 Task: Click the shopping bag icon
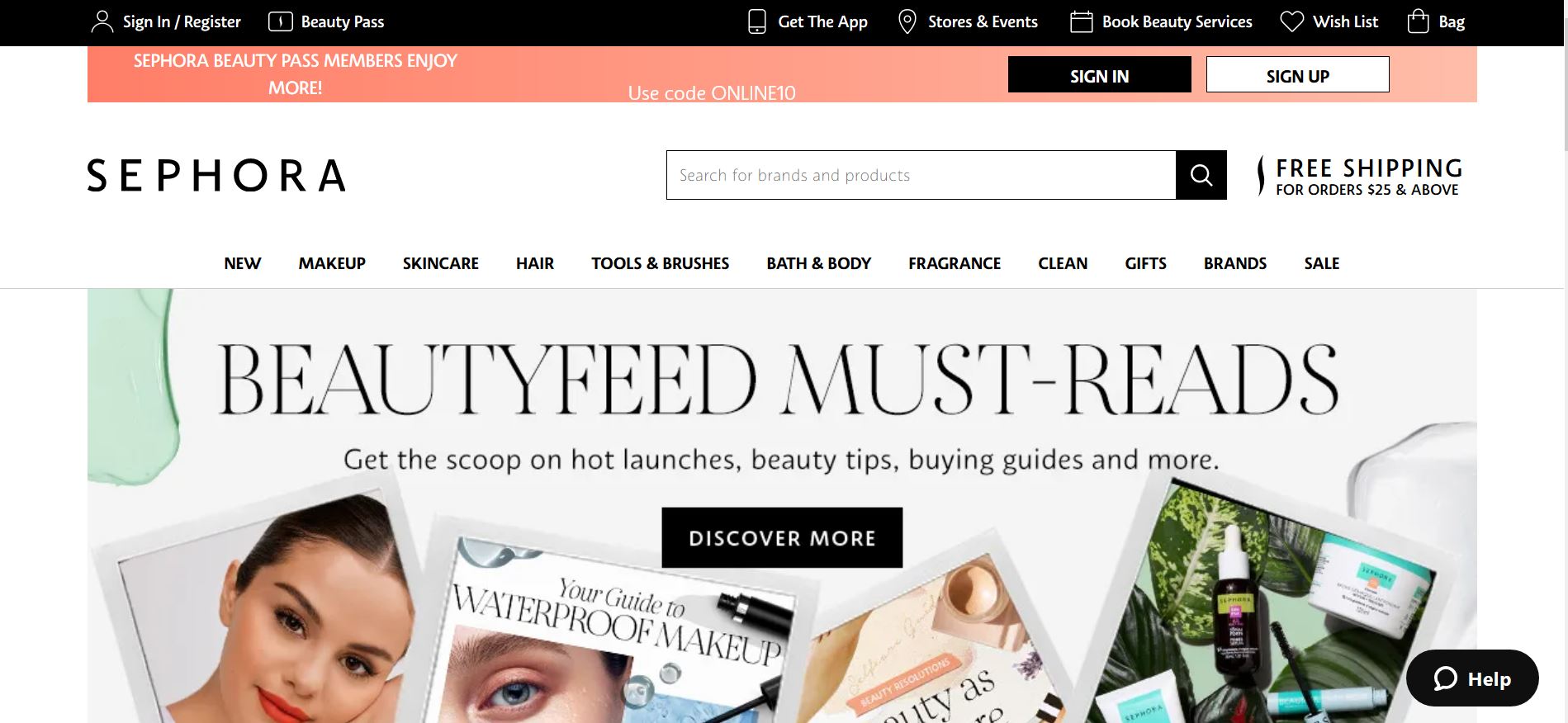[1418, 21]
